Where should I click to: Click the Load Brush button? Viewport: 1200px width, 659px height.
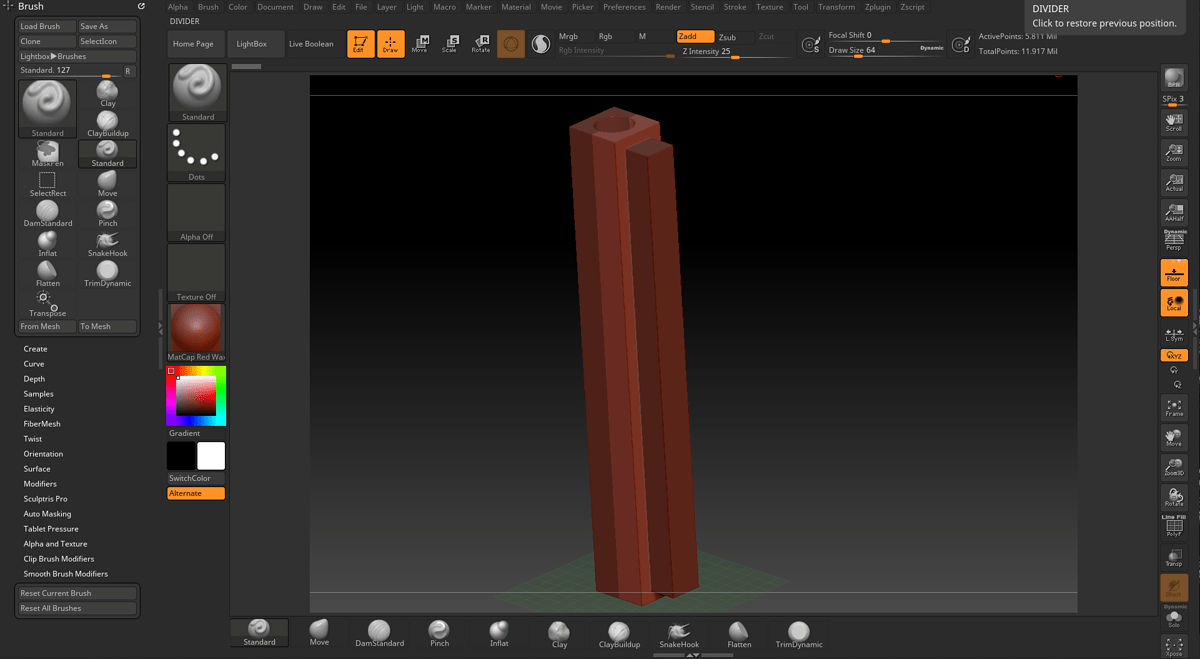46,26
